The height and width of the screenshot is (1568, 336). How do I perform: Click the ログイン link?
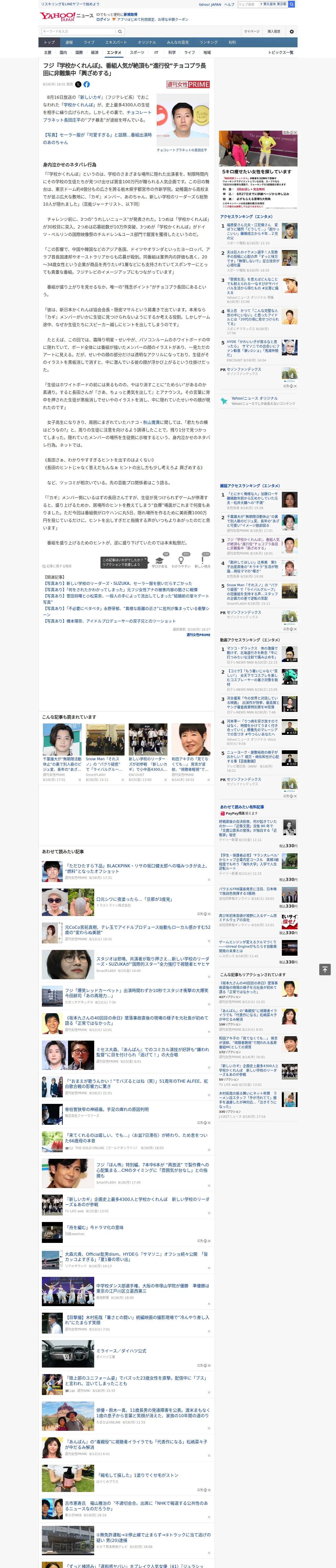point(103,20)
